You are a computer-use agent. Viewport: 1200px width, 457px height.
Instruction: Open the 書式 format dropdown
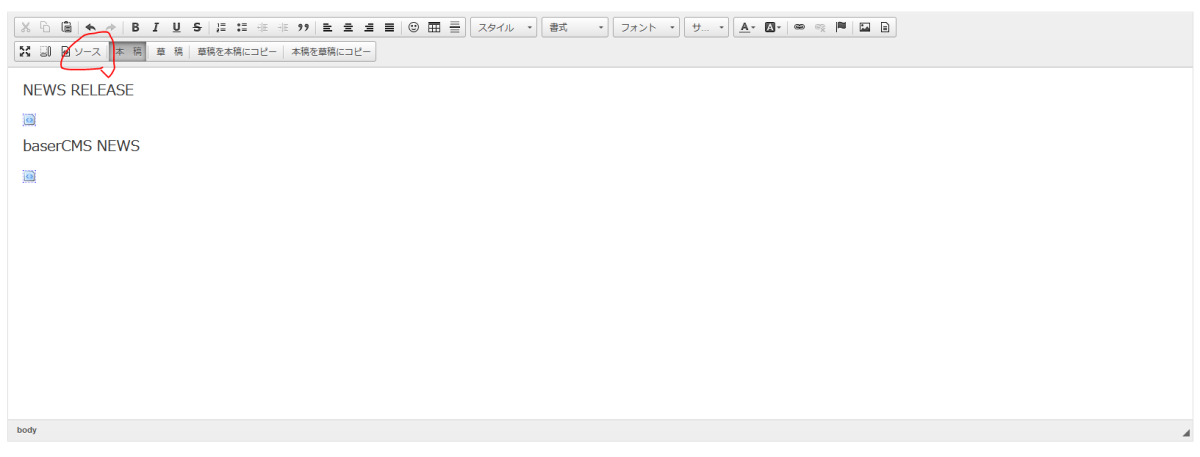point(574,28)
